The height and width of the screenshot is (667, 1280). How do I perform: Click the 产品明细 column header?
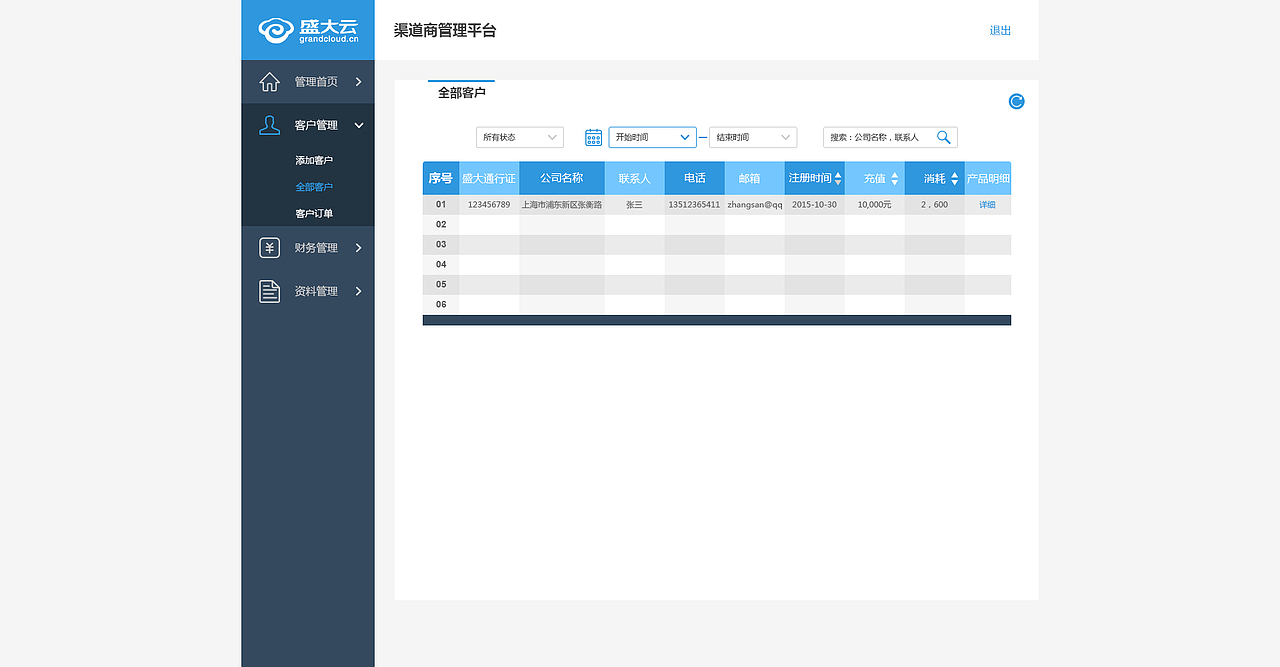point(988,178)
